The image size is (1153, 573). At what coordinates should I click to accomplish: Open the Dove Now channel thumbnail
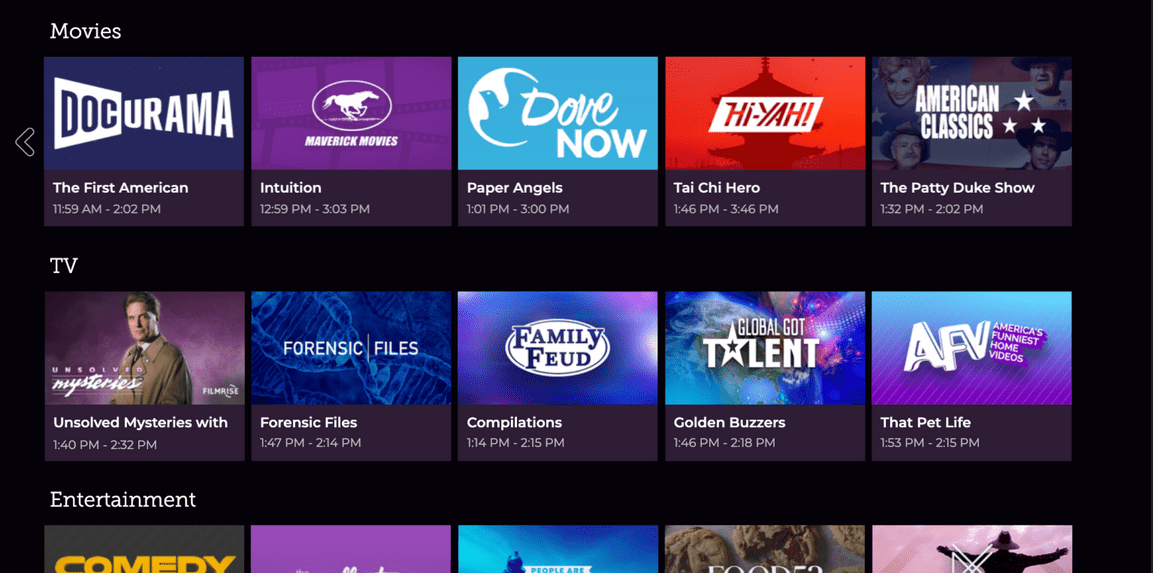[x=558, y=113]
